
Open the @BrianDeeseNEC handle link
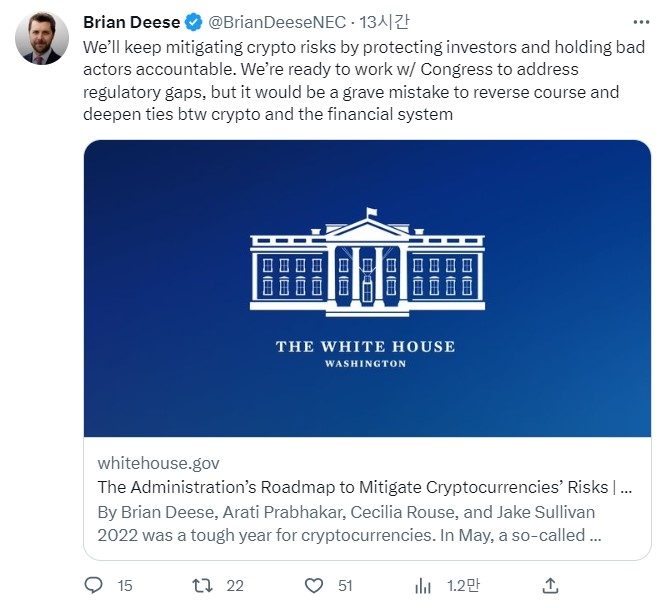(277, 23)
